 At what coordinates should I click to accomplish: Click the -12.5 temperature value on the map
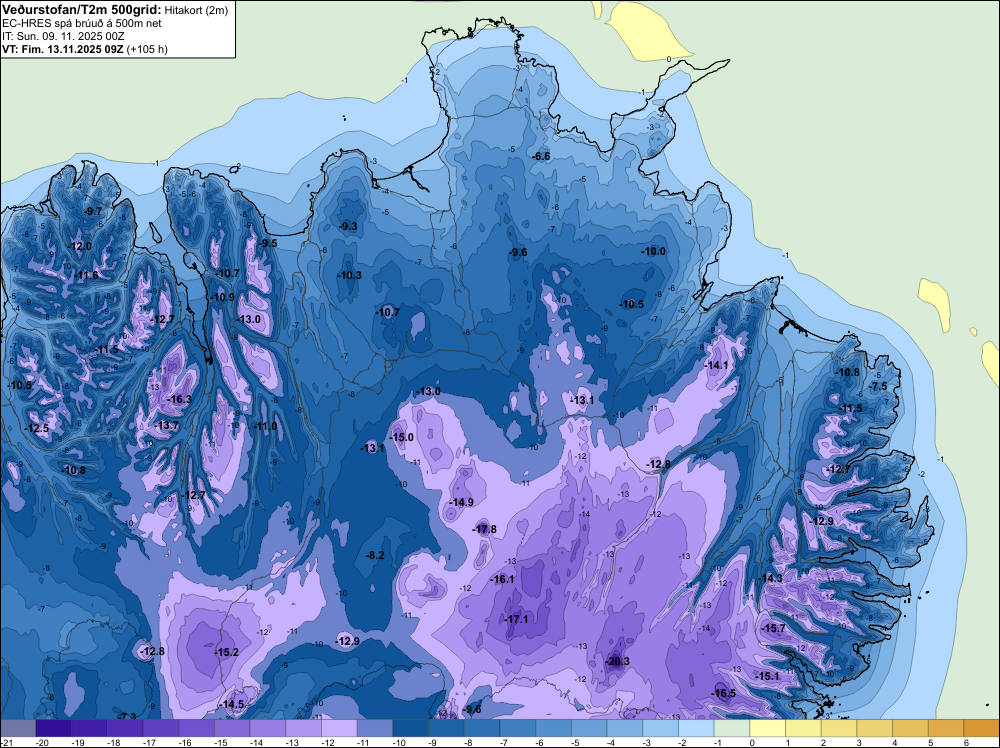click(x=36, y=429)
